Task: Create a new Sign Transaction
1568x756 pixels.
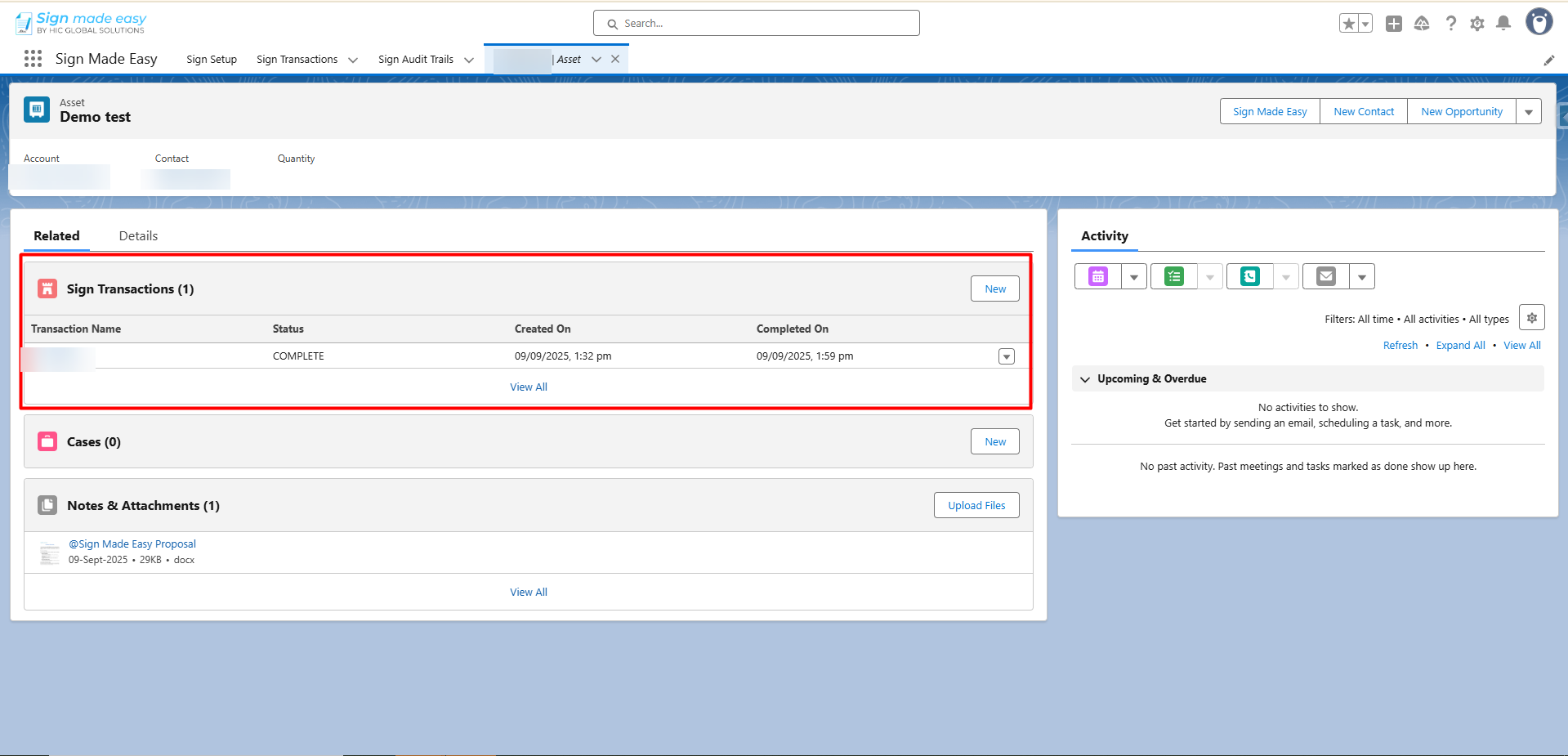Action: click(995, 289)
